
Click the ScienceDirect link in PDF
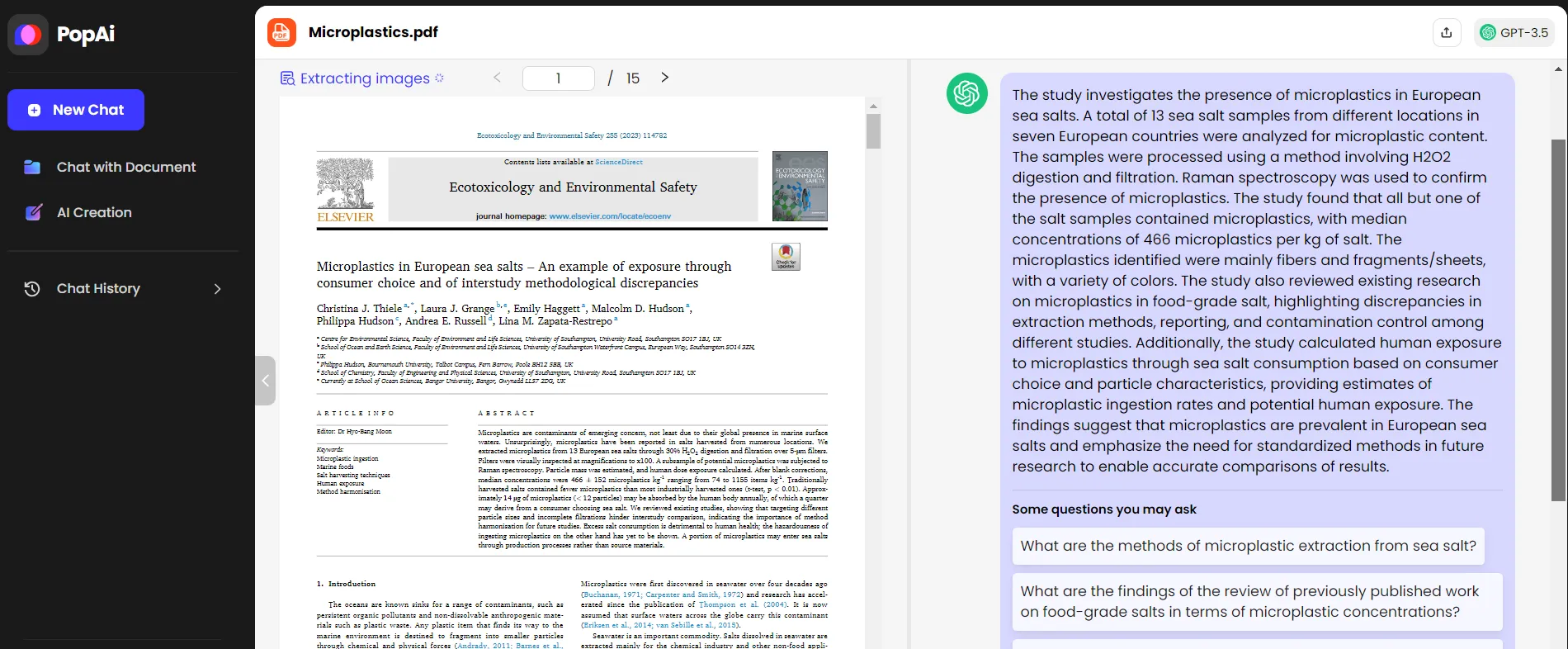[618, 162]
